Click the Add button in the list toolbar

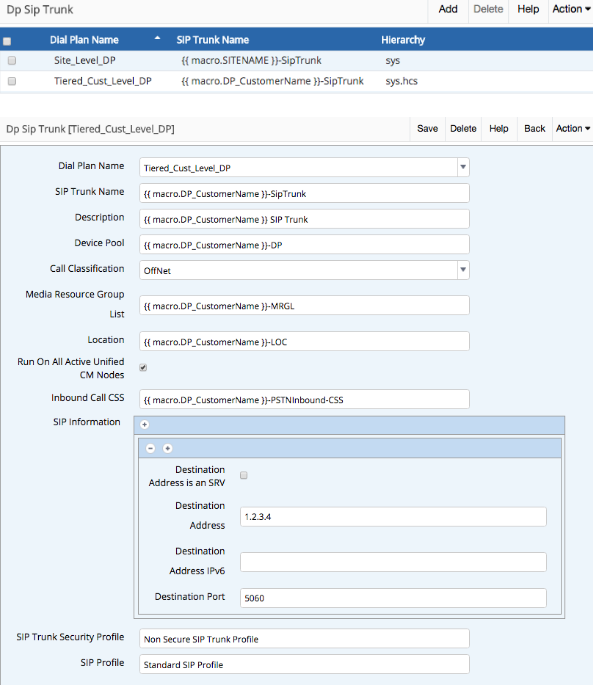coord(448,9)
